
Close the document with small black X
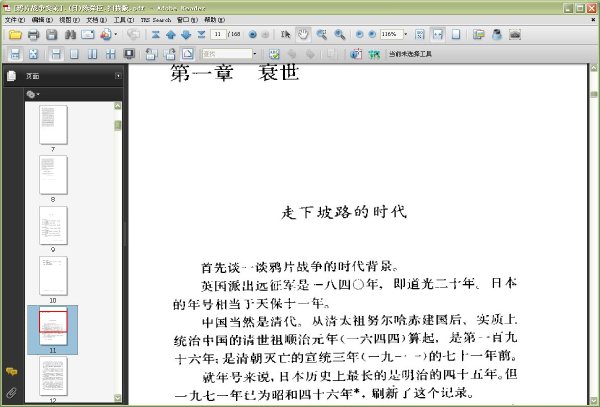594,20
